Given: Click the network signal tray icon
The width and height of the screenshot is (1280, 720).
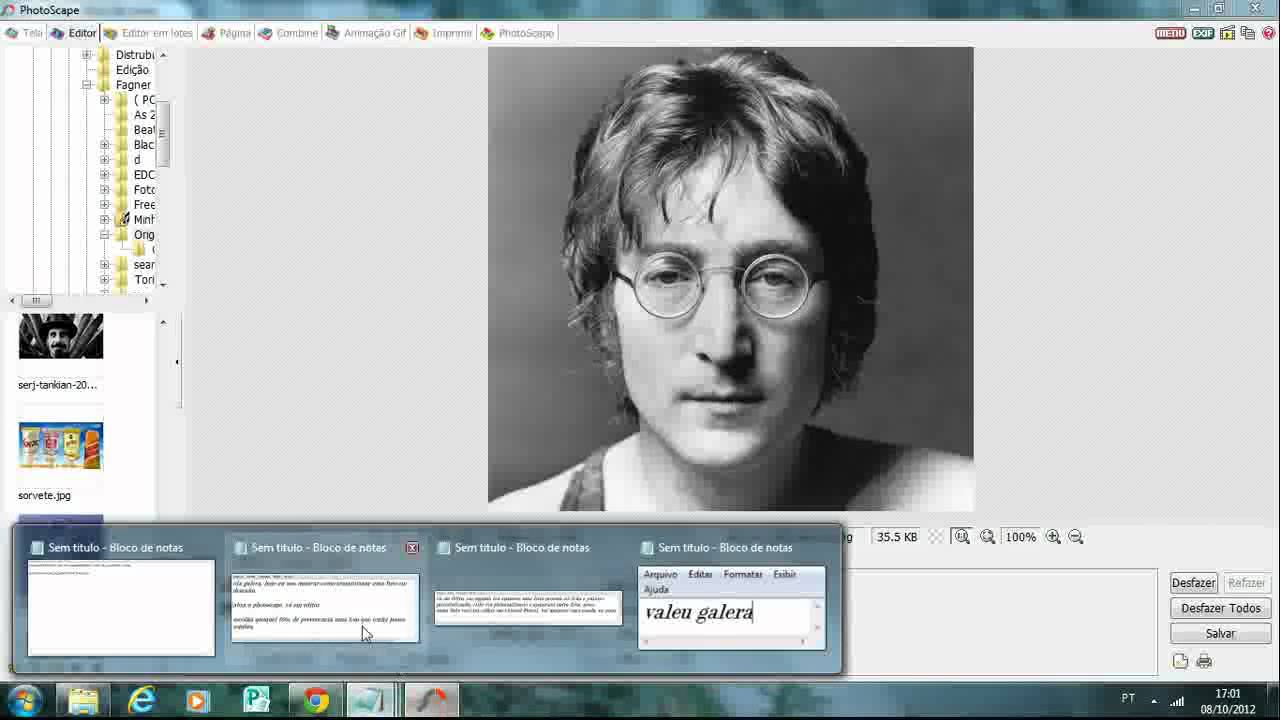Looking at the screenshot, I should pos(1177,700).
